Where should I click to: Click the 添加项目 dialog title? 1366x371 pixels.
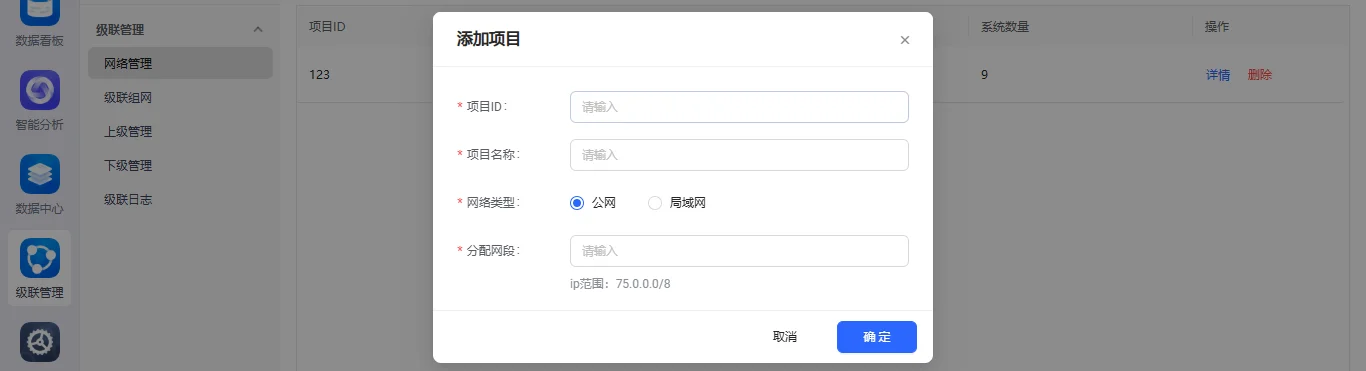[x=489, y=40]
